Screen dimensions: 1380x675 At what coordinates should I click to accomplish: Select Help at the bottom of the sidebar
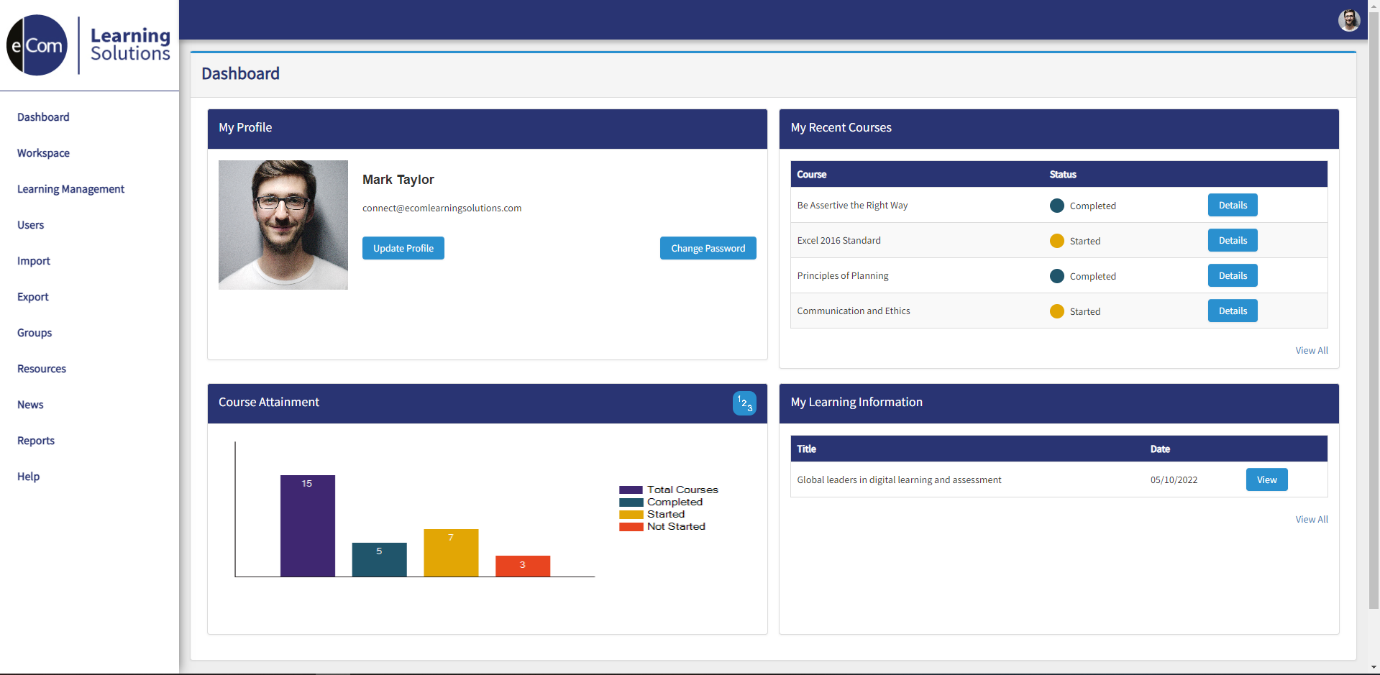(27, 476)
